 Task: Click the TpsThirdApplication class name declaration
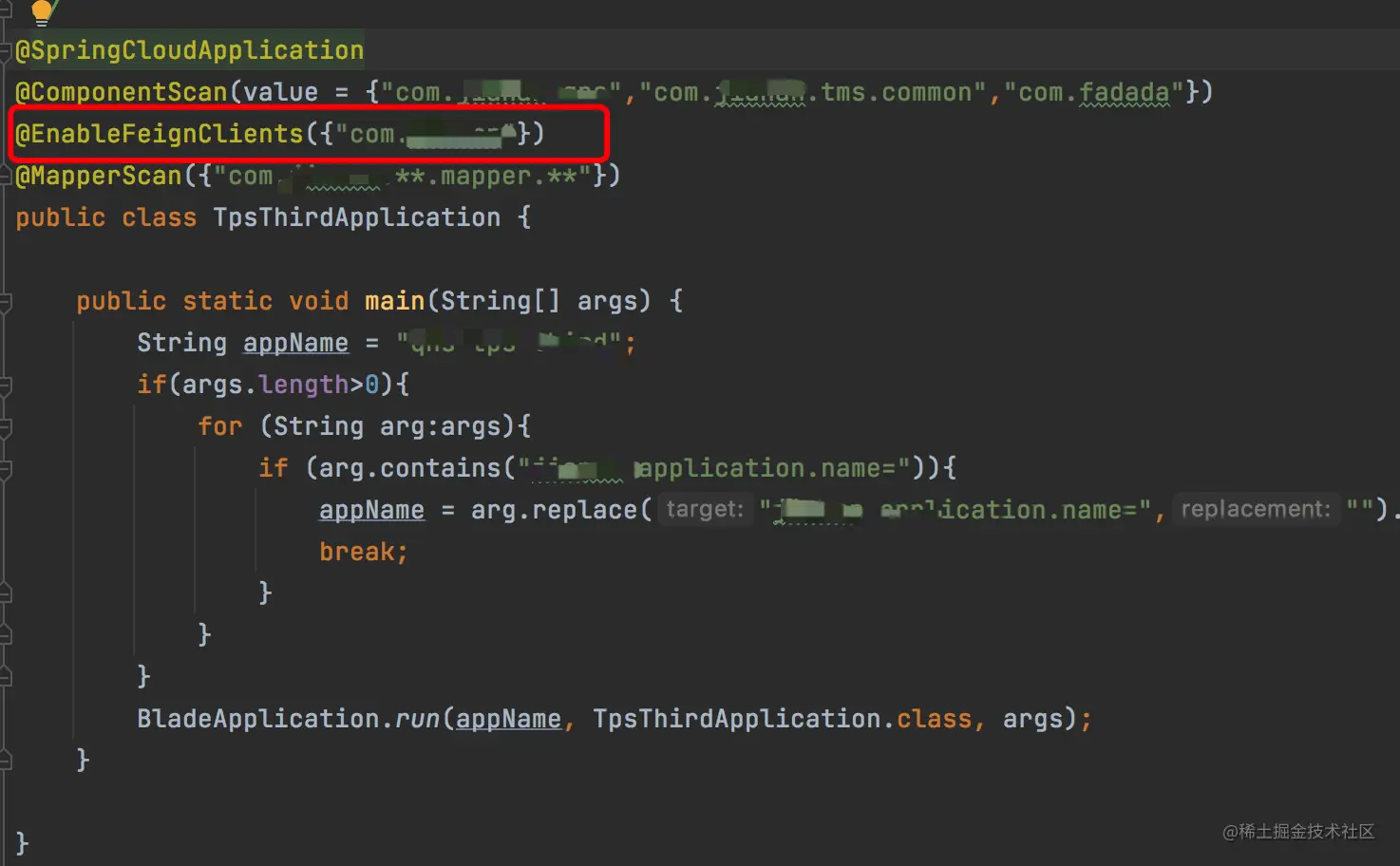[357, 217]
